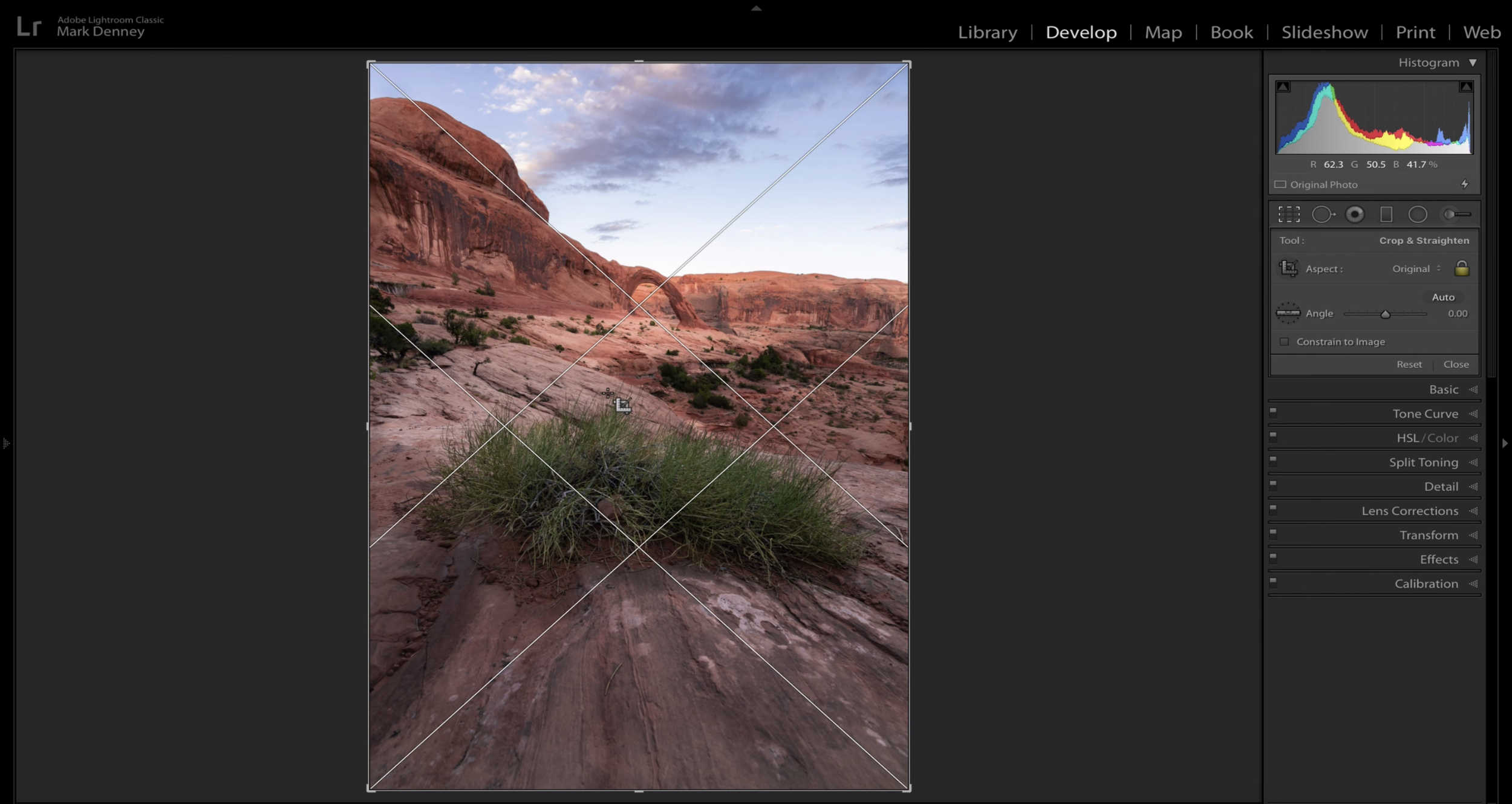Reset the crop settings
The width and height of the screenshot is (1512, 804).
1410,364
